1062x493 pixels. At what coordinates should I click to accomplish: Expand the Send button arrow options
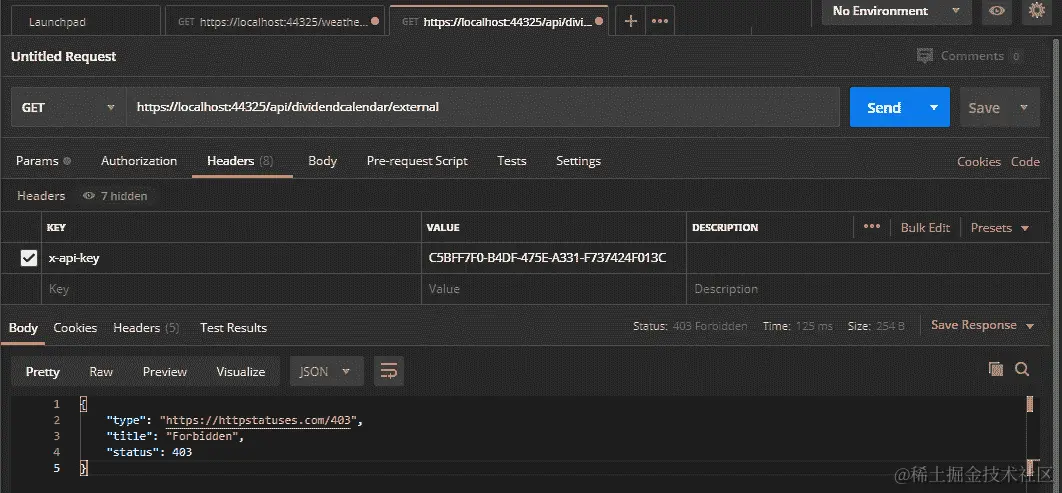[x=934, y=107]
